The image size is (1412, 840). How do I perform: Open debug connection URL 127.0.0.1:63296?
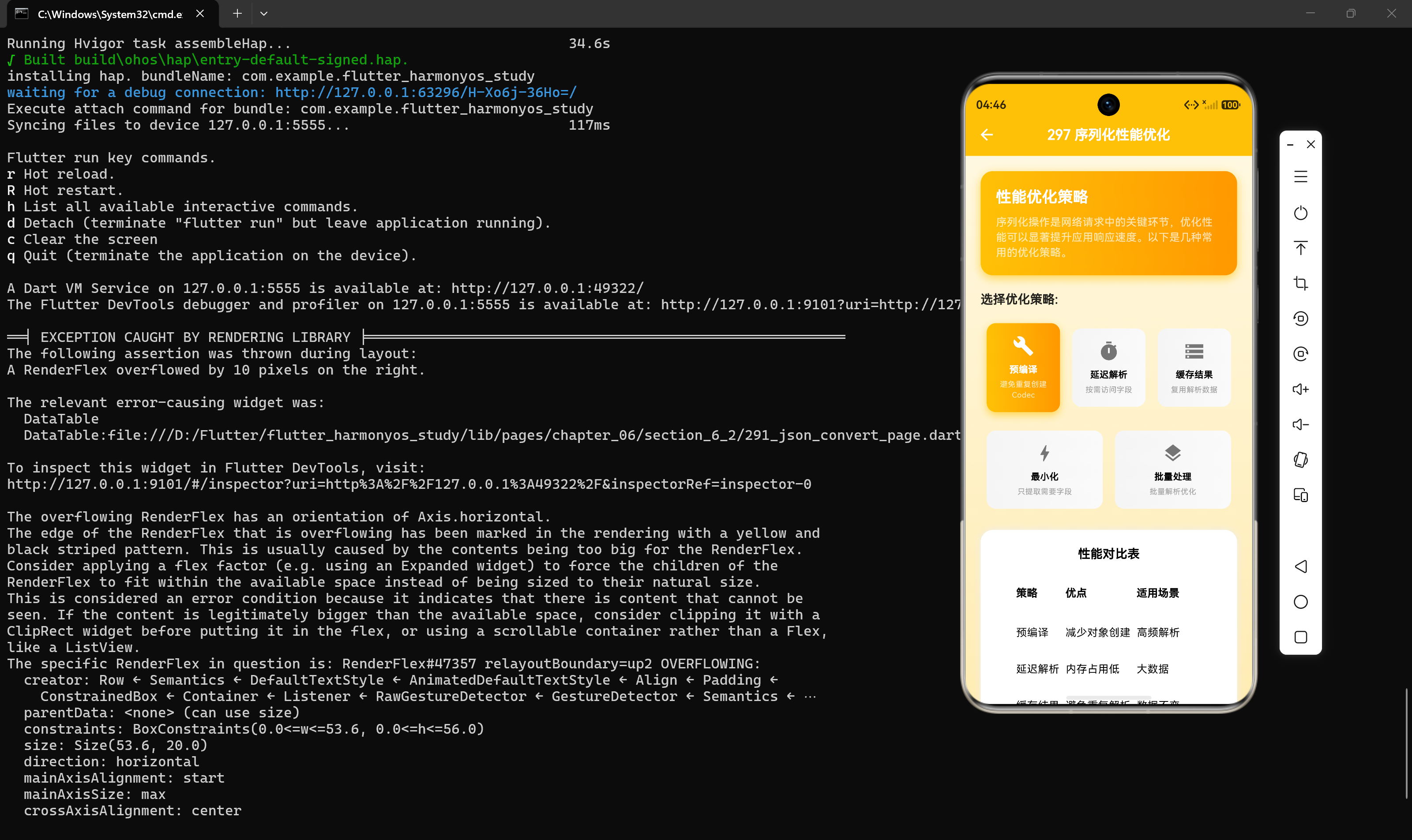pos(426,92)
